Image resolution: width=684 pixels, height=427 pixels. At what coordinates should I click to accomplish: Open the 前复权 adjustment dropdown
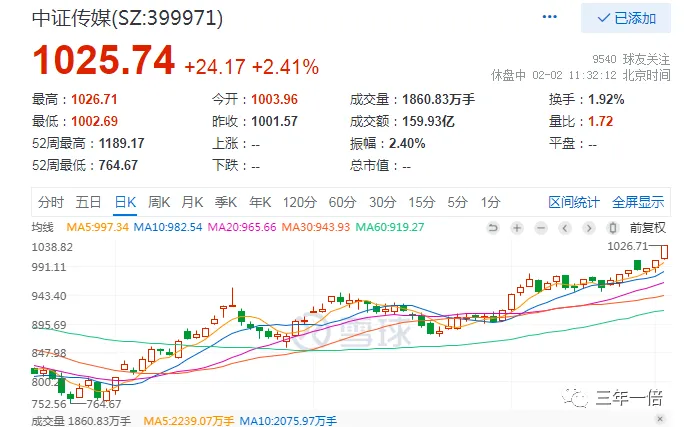[647, 228]
